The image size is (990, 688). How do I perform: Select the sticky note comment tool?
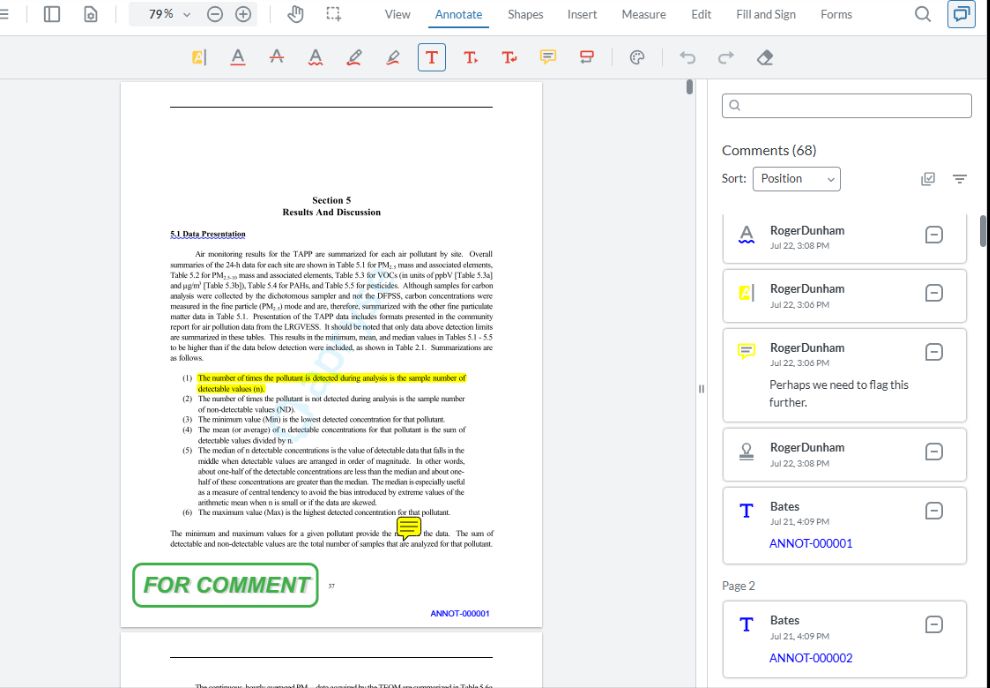(x=548, y=57)
